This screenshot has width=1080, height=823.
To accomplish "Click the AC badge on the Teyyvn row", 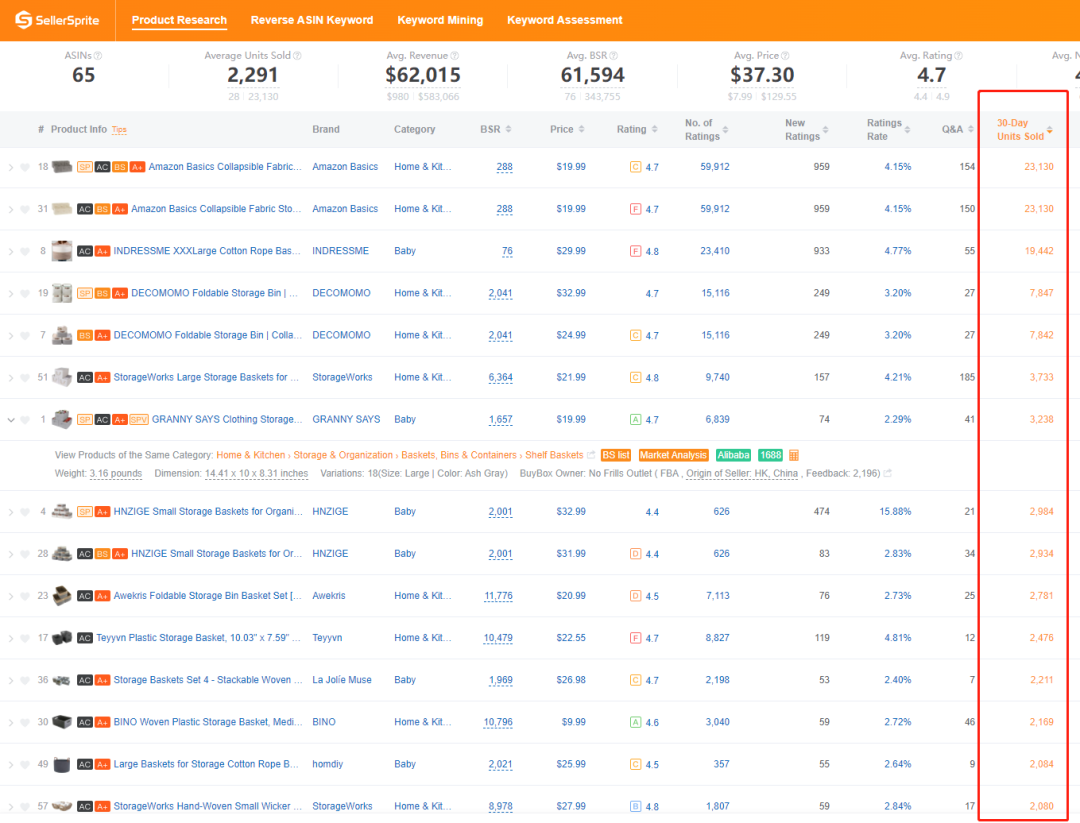I will (85, 638).
